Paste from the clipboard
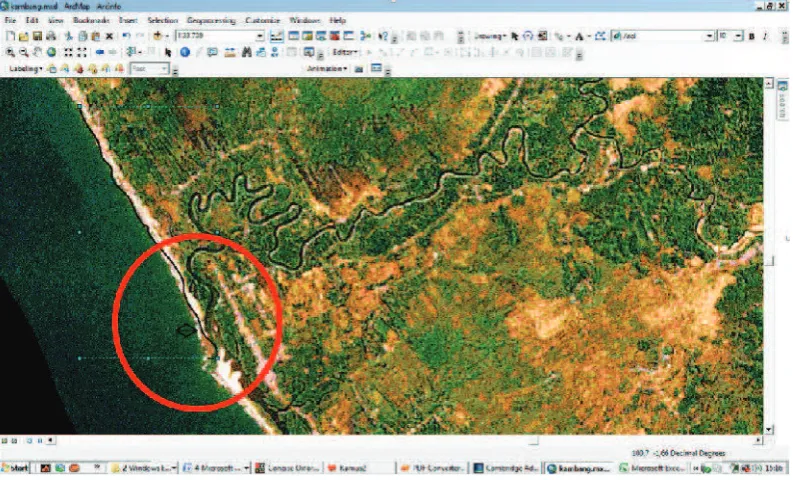Screen dimensions: 793x480 tap(96, 36)
